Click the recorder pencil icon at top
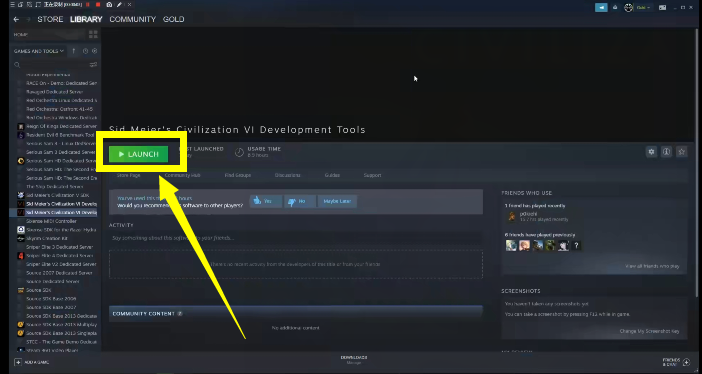This screenshot has height=374, width=702. point(119,4)
